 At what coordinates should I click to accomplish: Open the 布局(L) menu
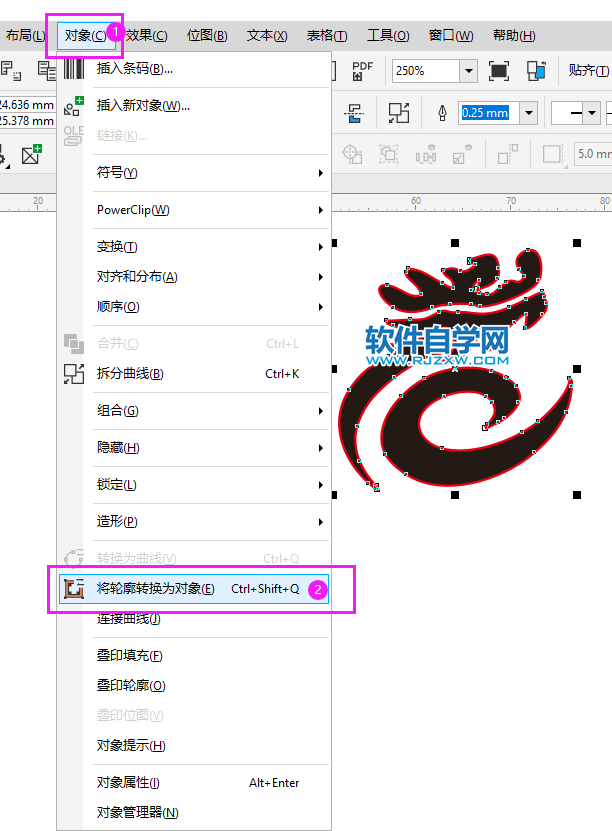[x=25, y=36]
